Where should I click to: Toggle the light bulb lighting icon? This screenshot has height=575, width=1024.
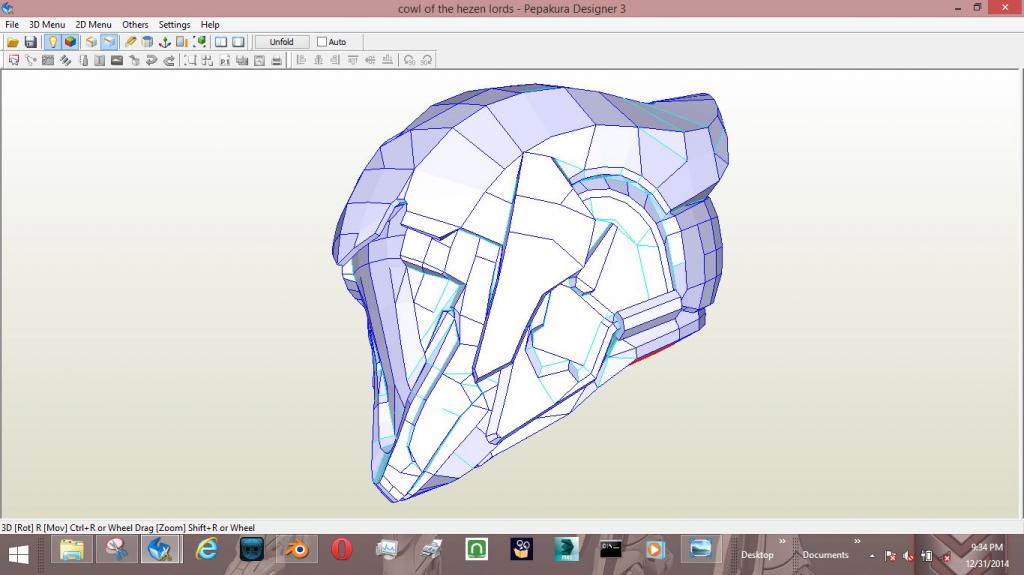coord(53,42)
